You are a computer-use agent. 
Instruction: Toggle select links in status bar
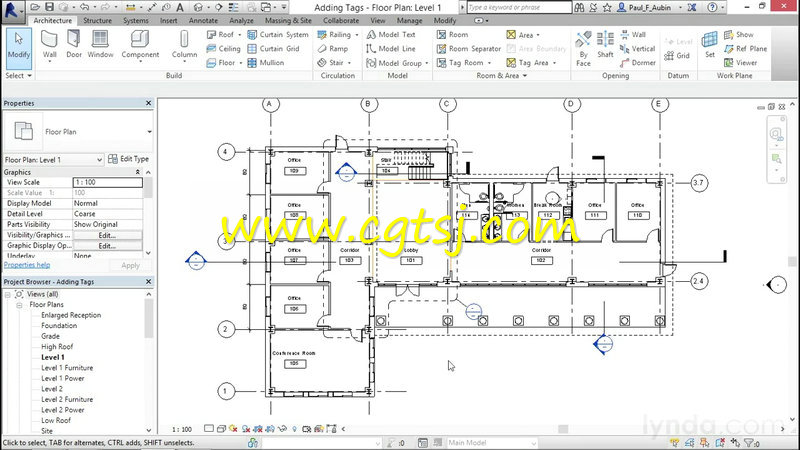point(674,443)
